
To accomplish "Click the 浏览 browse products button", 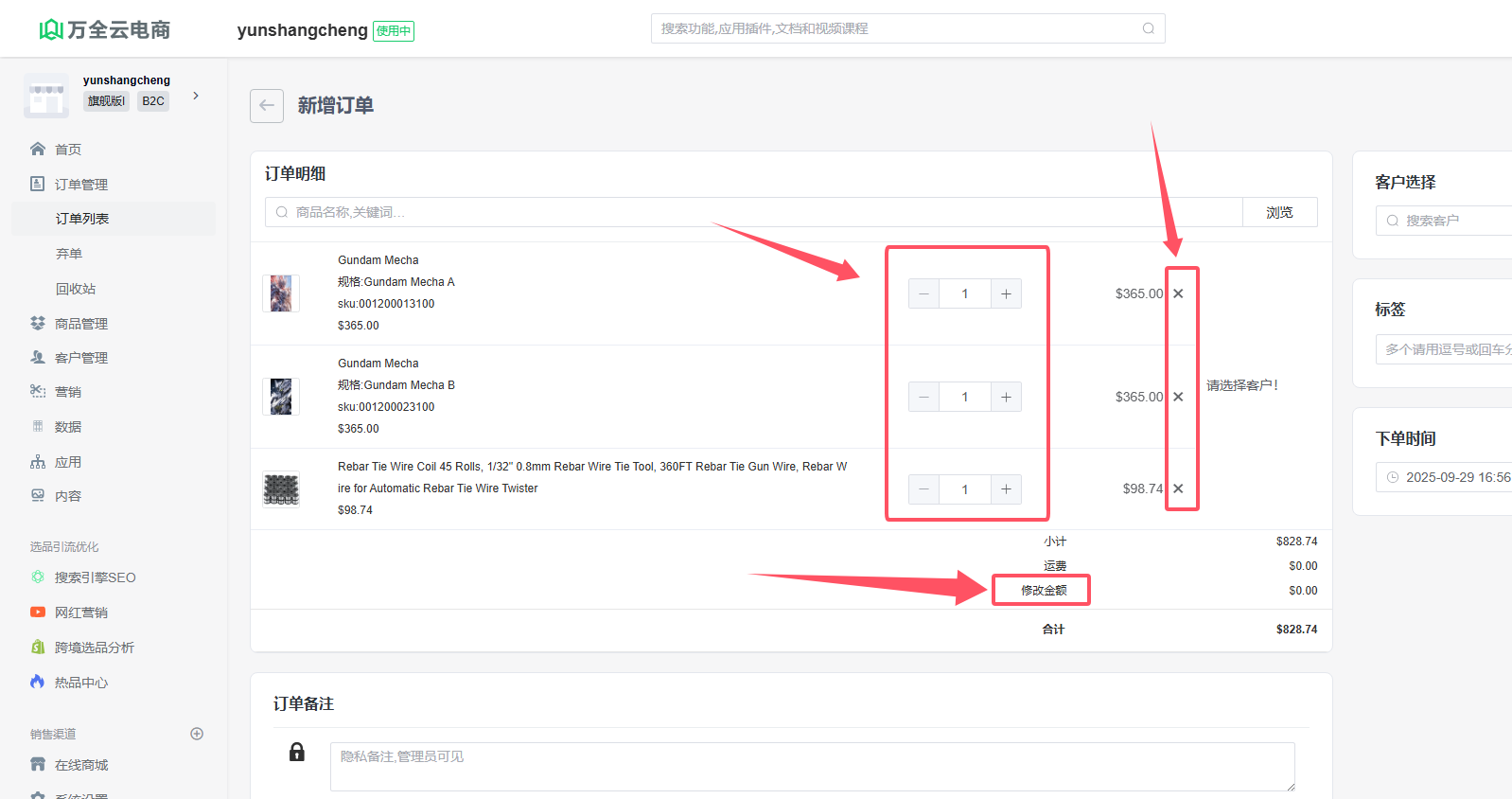I will [1279, 212].
